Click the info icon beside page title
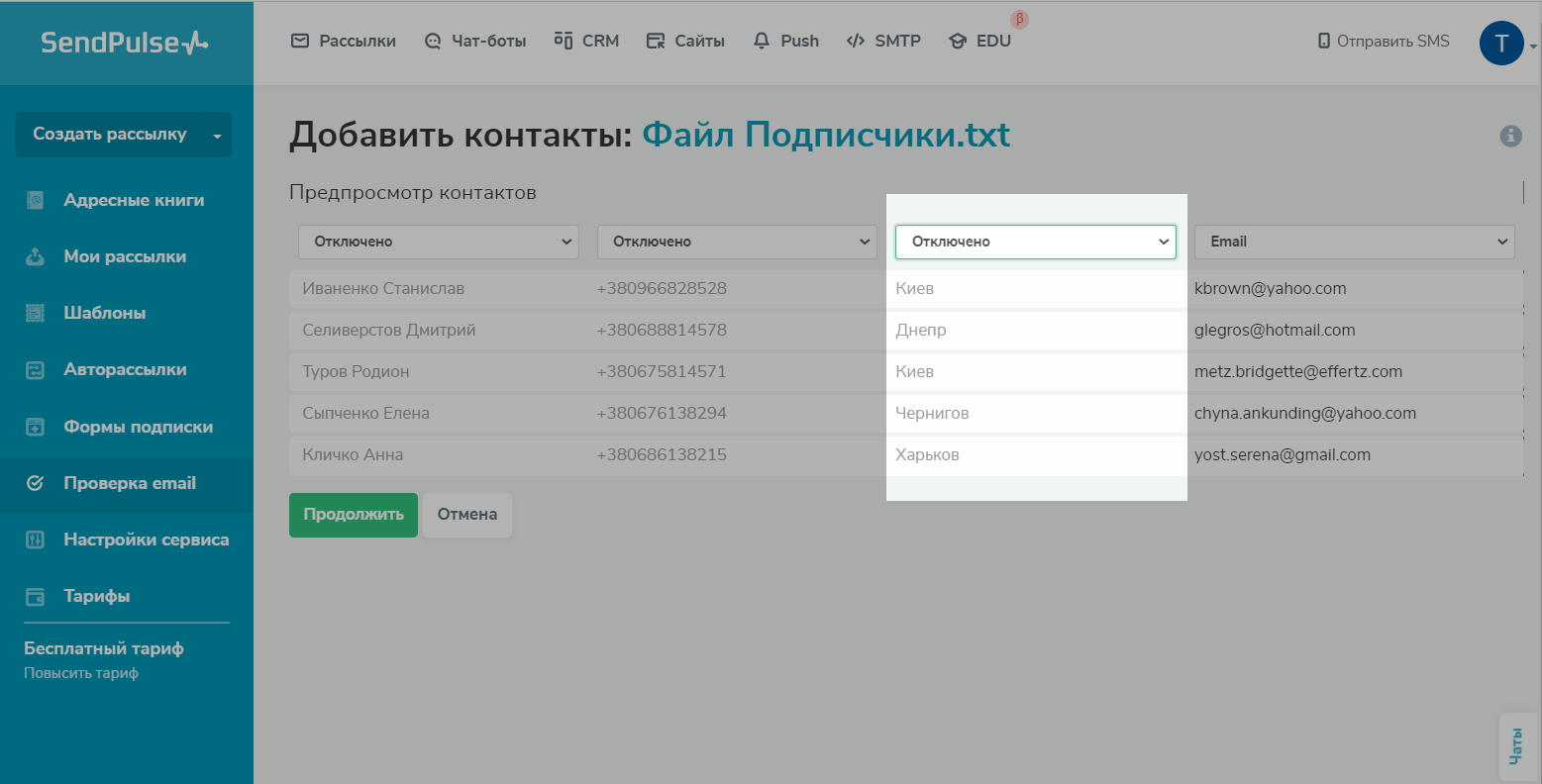 [1510, 136]
